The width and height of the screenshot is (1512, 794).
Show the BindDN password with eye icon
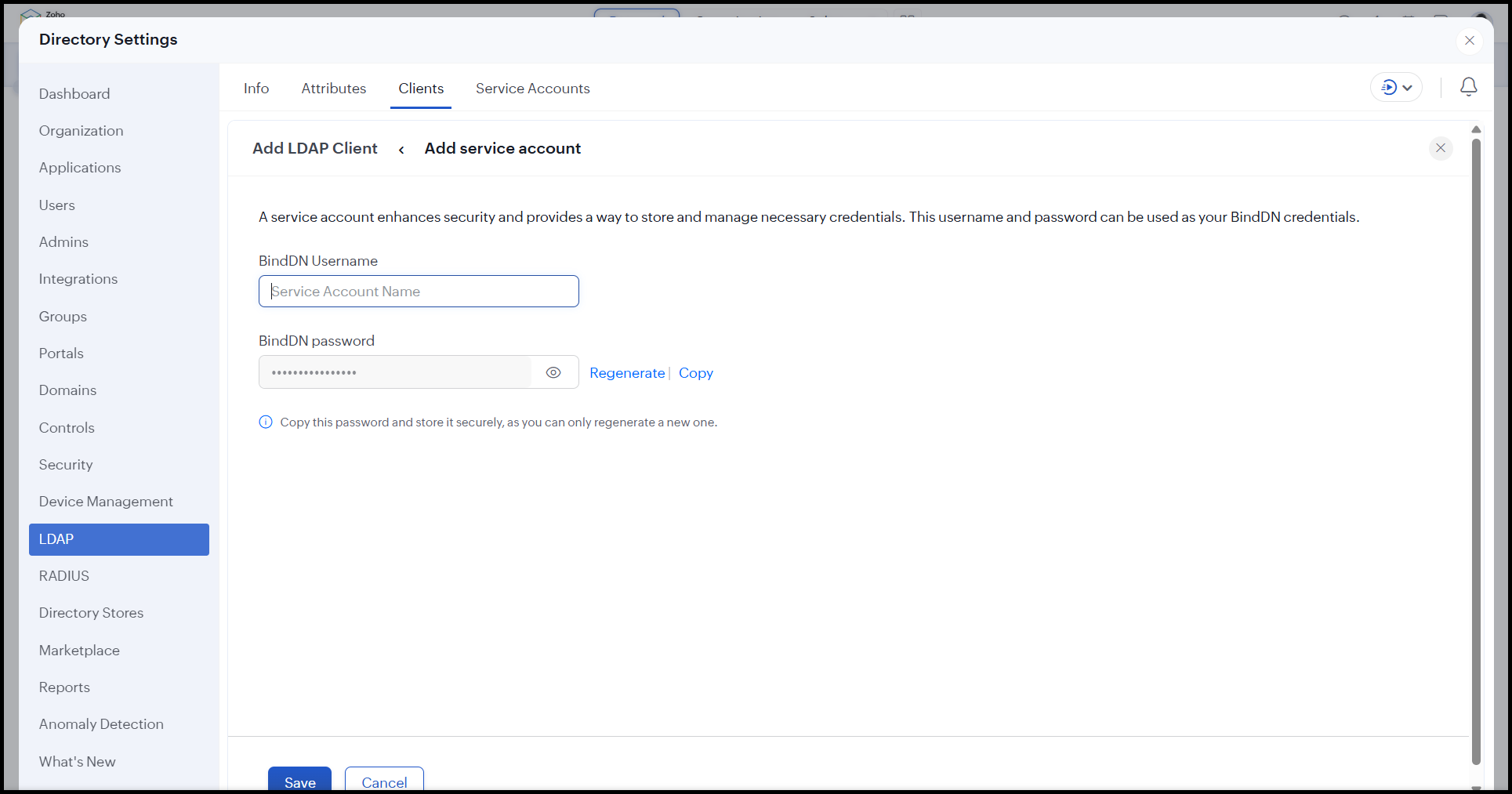tap(553, 373)
